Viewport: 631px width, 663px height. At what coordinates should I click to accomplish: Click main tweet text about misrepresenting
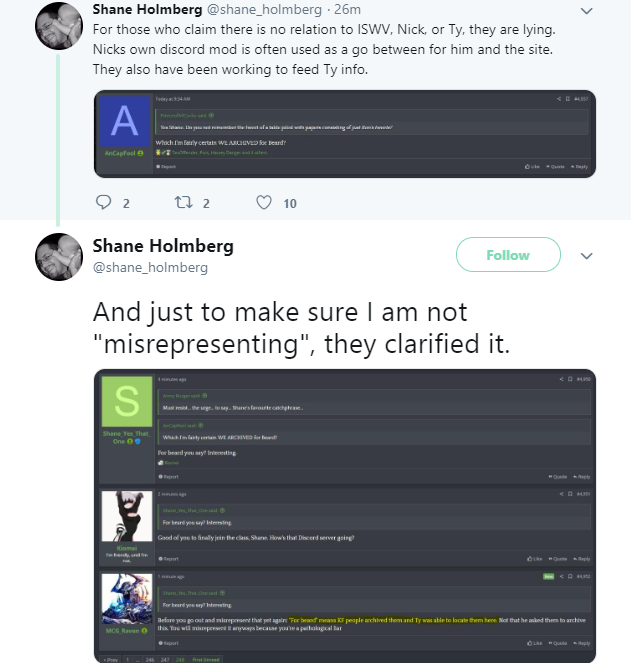click(302, 328)
